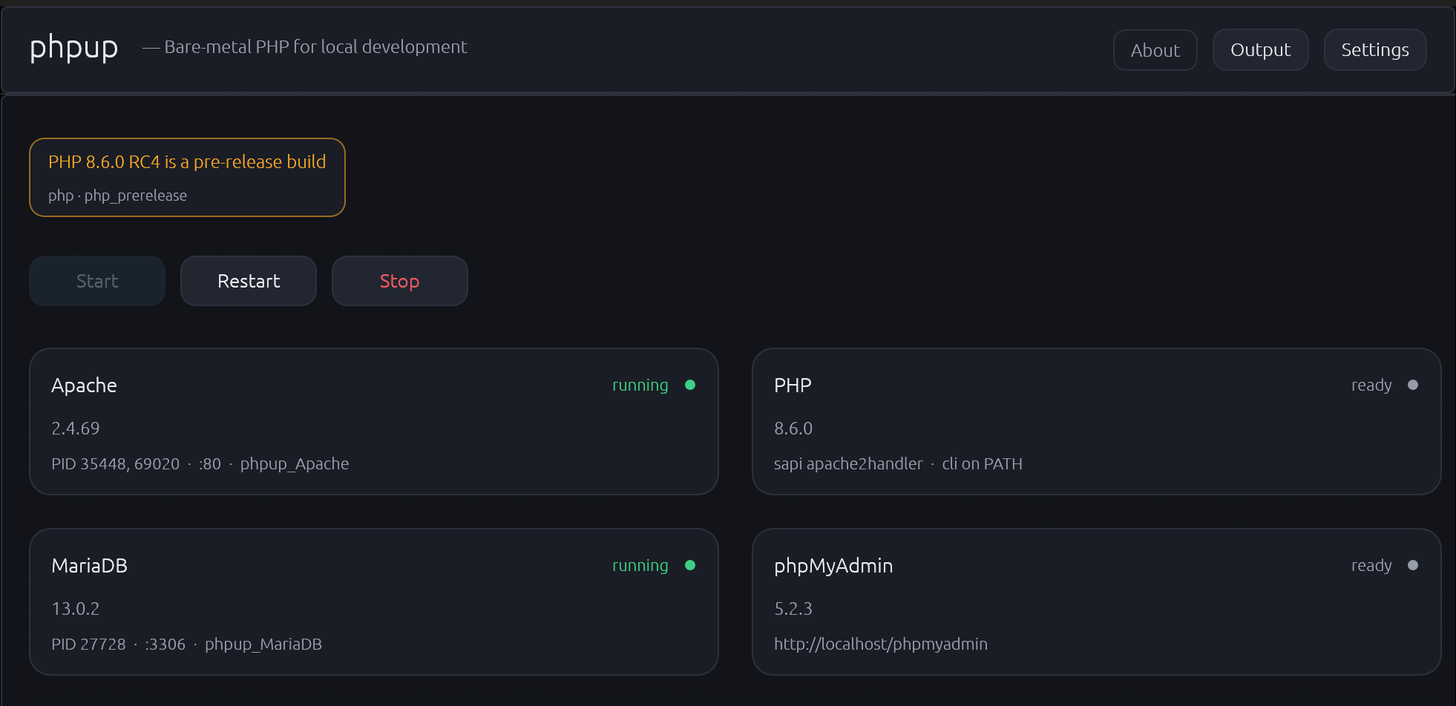Select the phpMyAdmin card title
The image size is (1456, 706).
pos(833,566)
